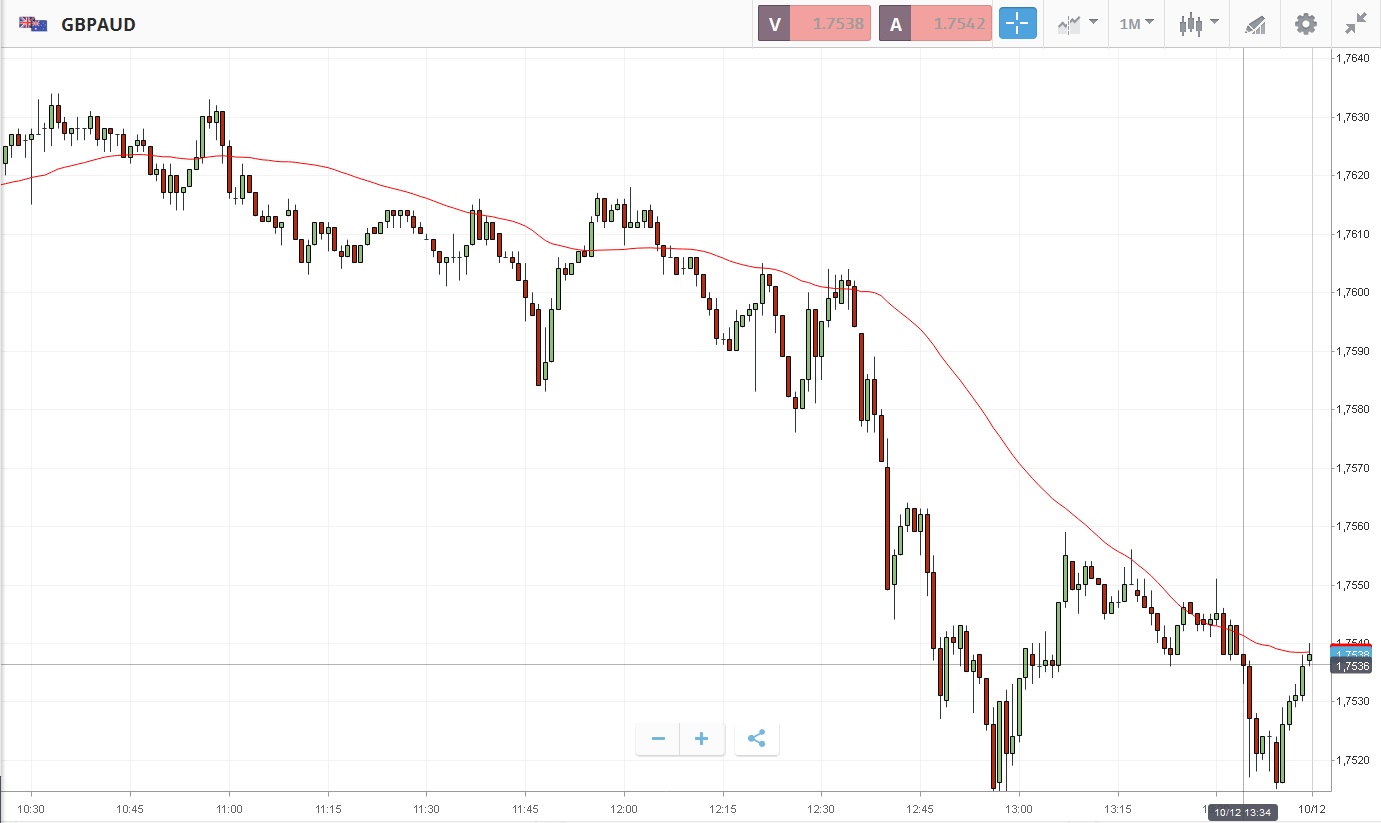The image size is (1381, 823).
Task: Click the buy (A) price 1.7542 button
Action: click(935, 24)
